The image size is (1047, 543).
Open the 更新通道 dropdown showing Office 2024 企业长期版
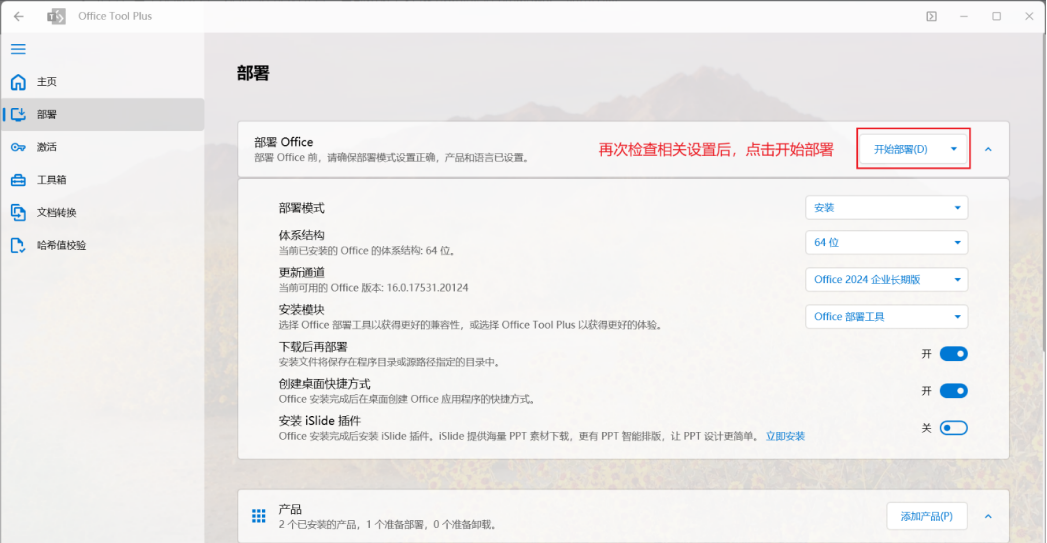click(886, 280)
